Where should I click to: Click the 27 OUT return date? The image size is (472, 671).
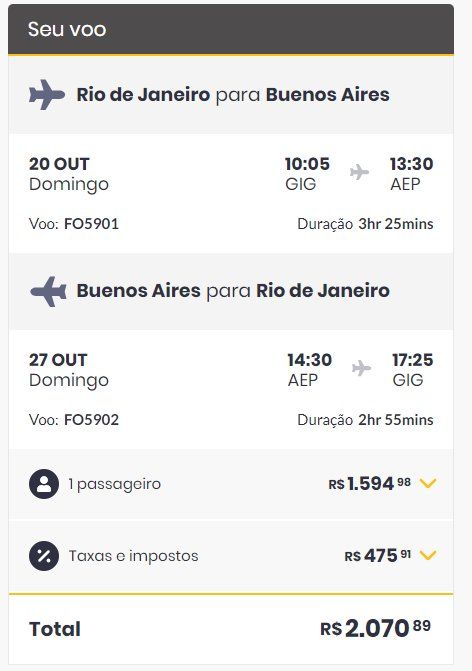pyautogui.click(x=58, y=360)
